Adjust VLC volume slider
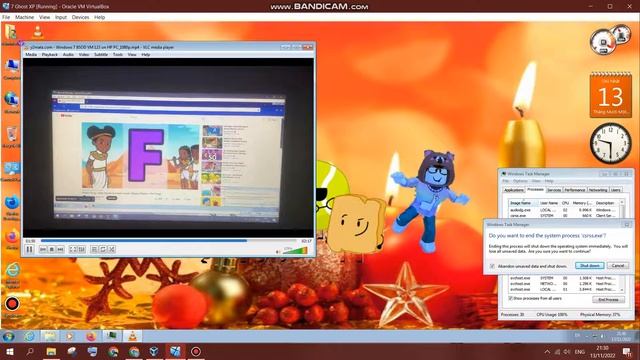Viewport: 640px width, 360px height. pyautogui.click(x=295, y=251)
